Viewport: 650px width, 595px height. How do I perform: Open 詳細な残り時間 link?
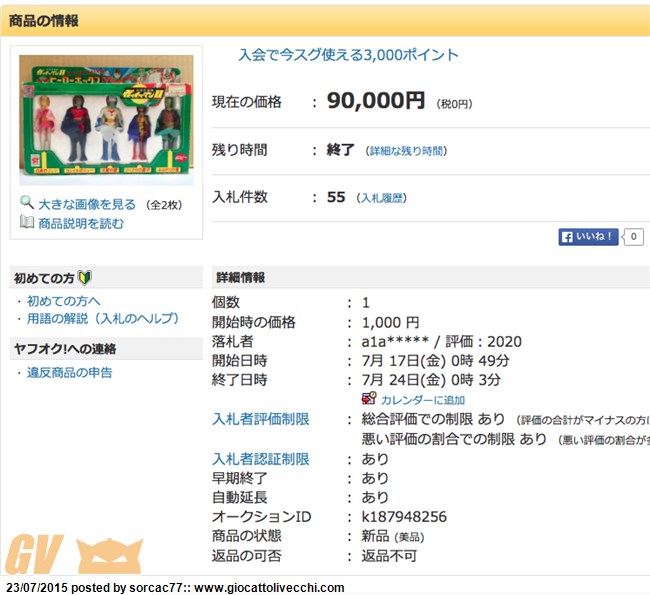(405, 151)
